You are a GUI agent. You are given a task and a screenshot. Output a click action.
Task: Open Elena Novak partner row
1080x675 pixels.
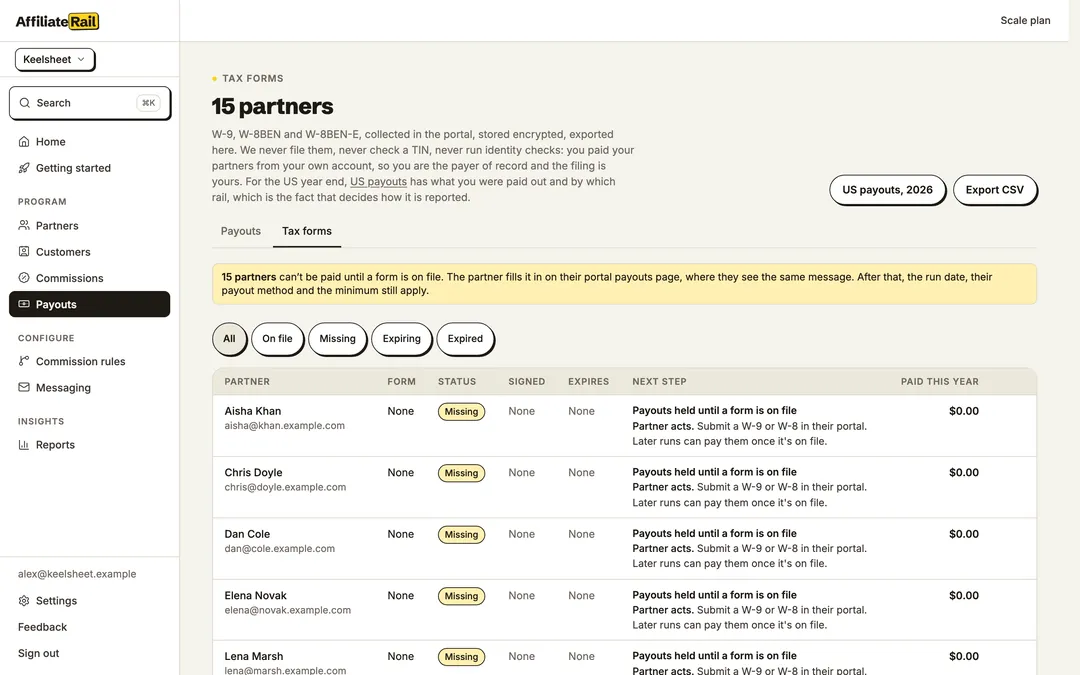click(624, 610)
